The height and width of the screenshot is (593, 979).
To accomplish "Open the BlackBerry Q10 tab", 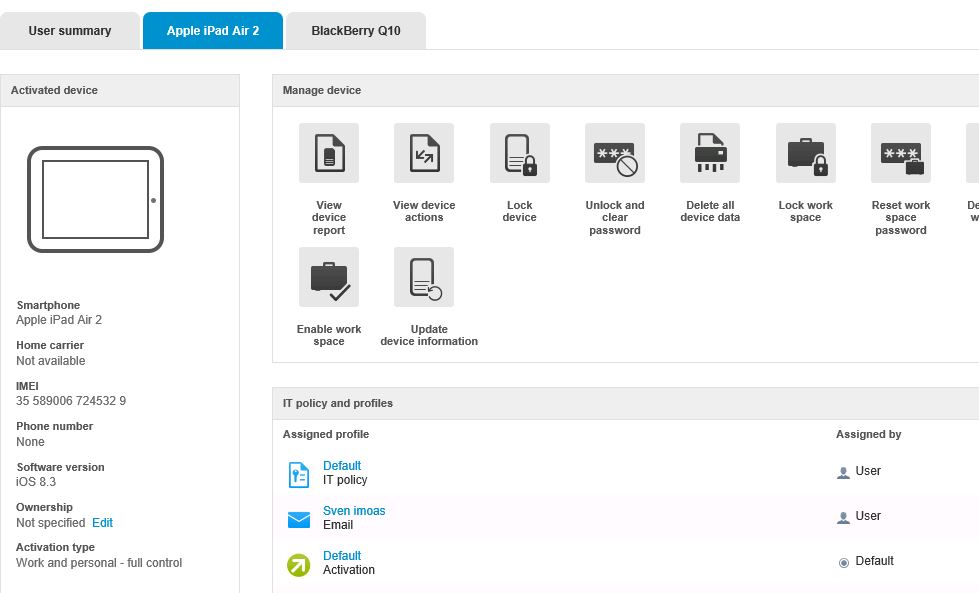I will (356, 31).
